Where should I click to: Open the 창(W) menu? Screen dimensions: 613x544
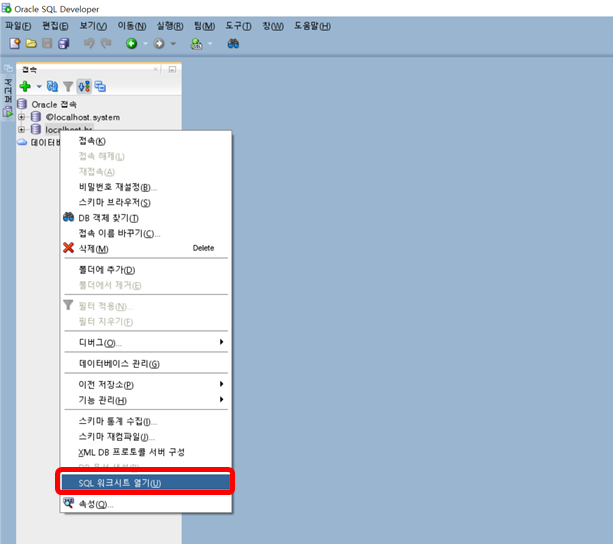tap(273, 26)
